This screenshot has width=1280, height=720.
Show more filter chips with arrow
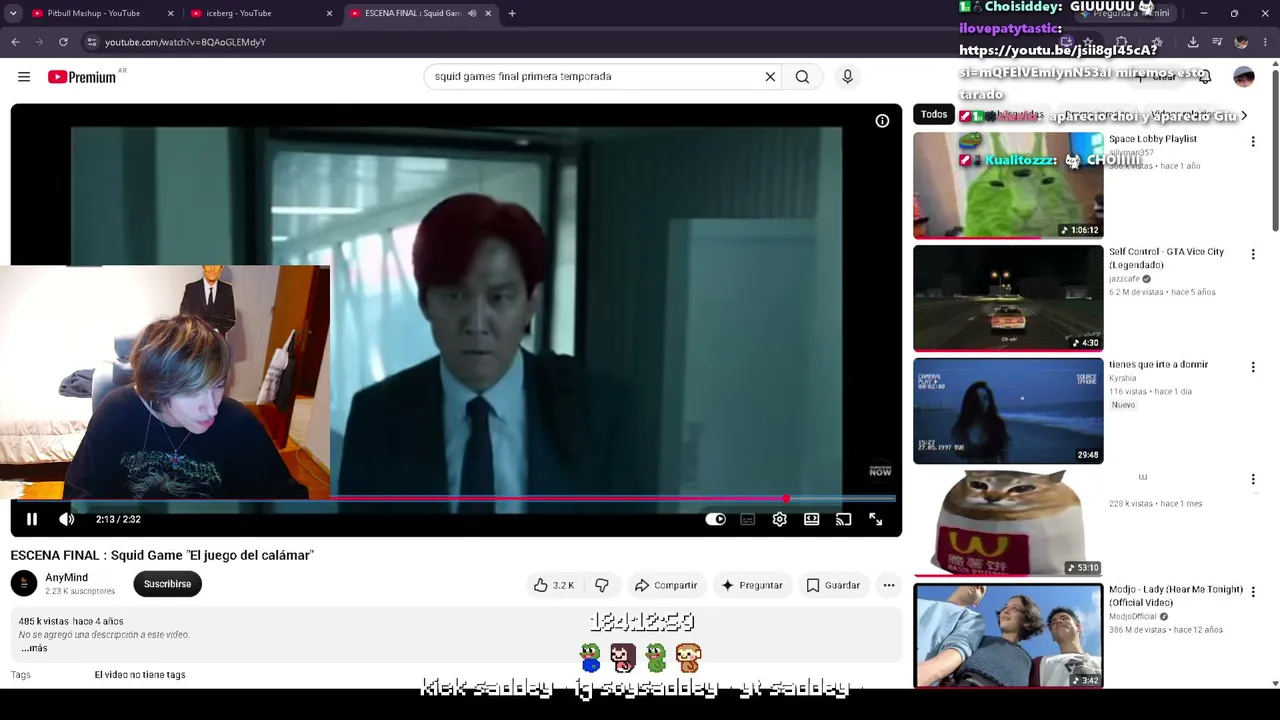tap(1243, 115)
